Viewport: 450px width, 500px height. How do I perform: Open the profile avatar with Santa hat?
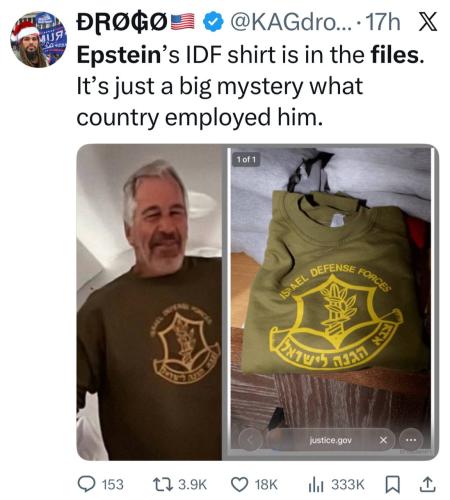tap(39, 40)
